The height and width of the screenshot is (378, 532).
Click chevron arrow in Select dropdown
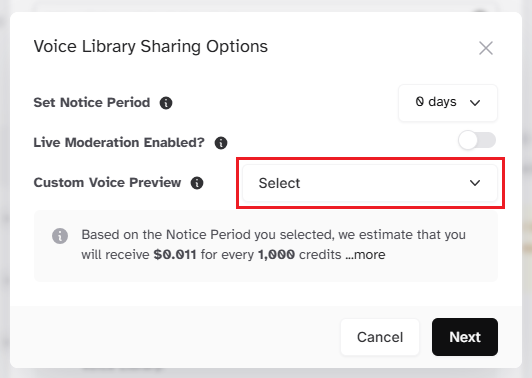(475, 183)
